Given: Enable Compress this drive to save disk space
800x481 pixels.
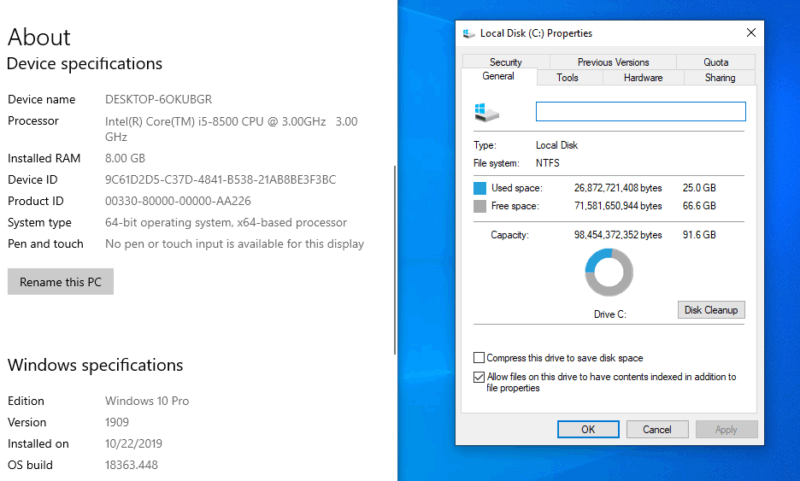Looking at the screenshot, I should [x=479, y=358].
